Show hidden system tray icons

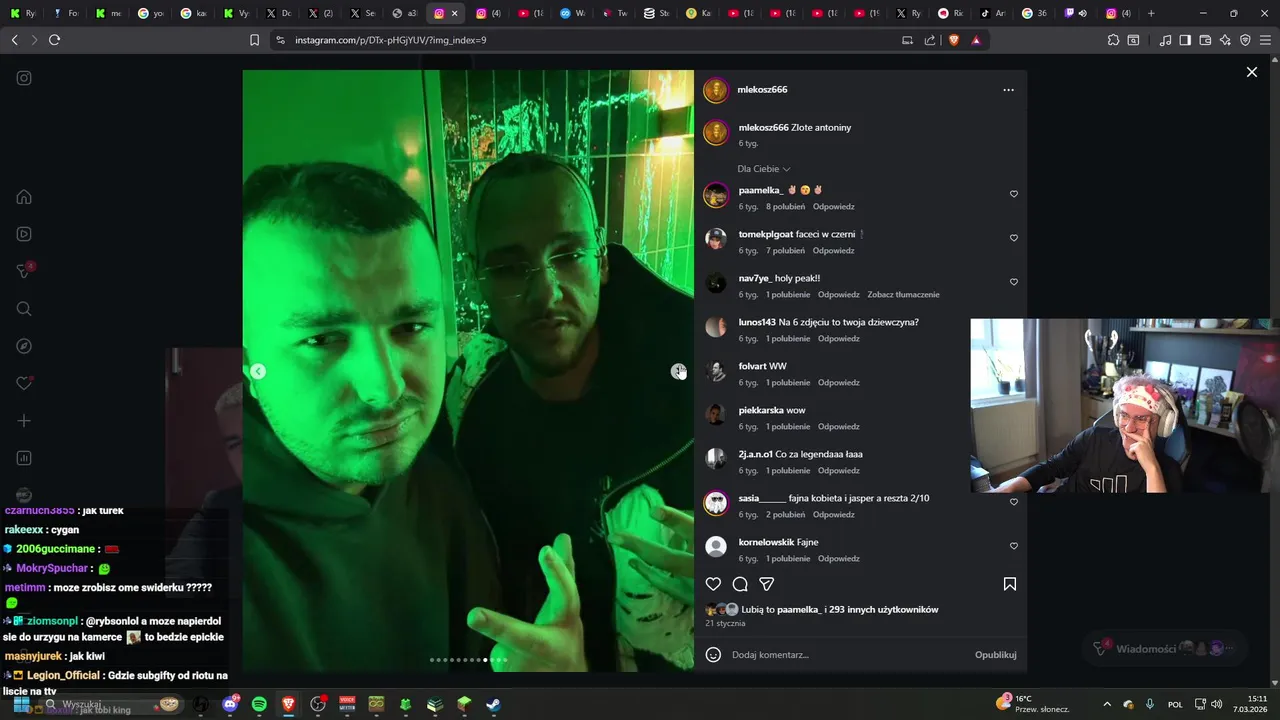coord(1106,704)
